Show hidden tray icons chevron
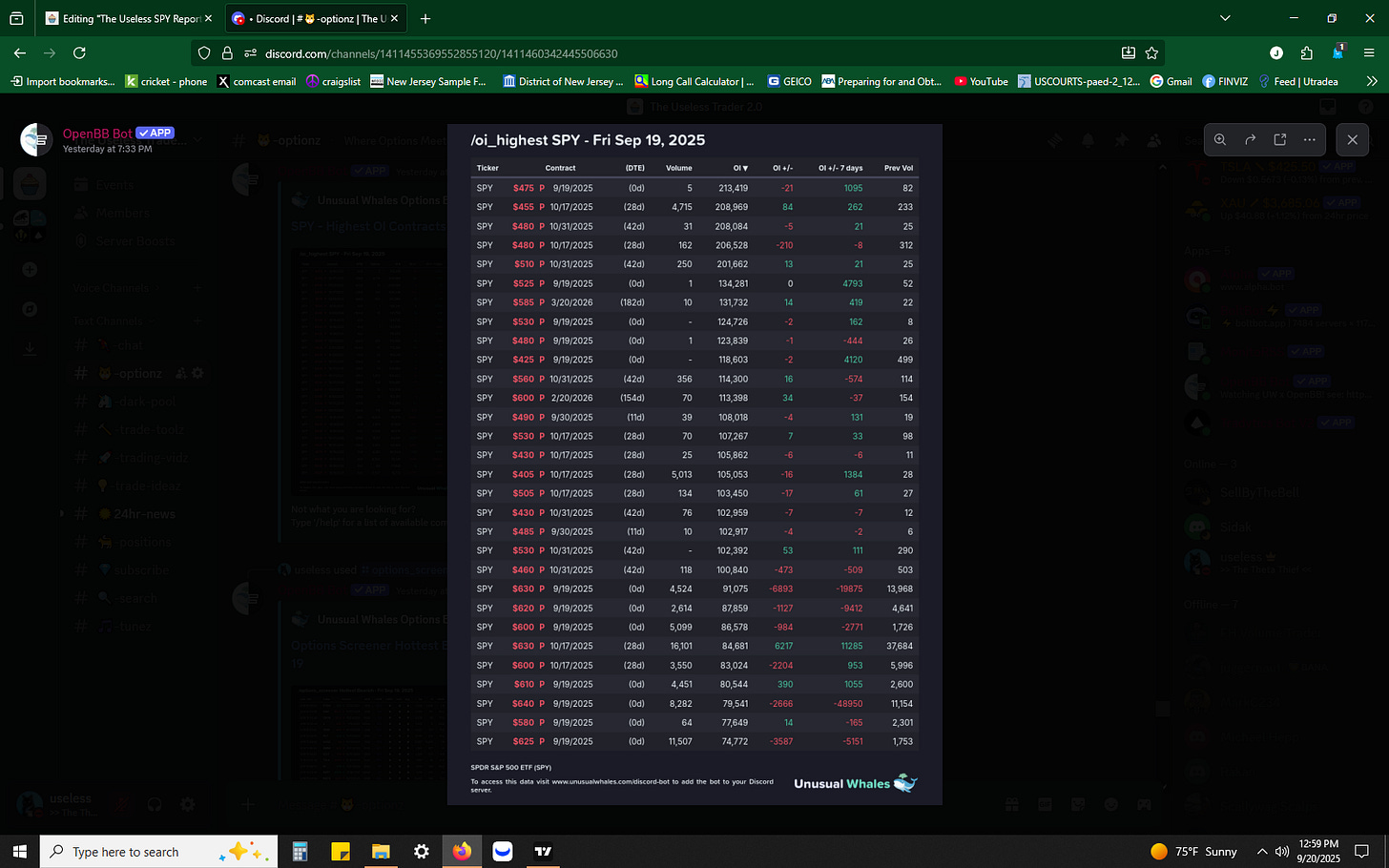 click(1262, 851)
